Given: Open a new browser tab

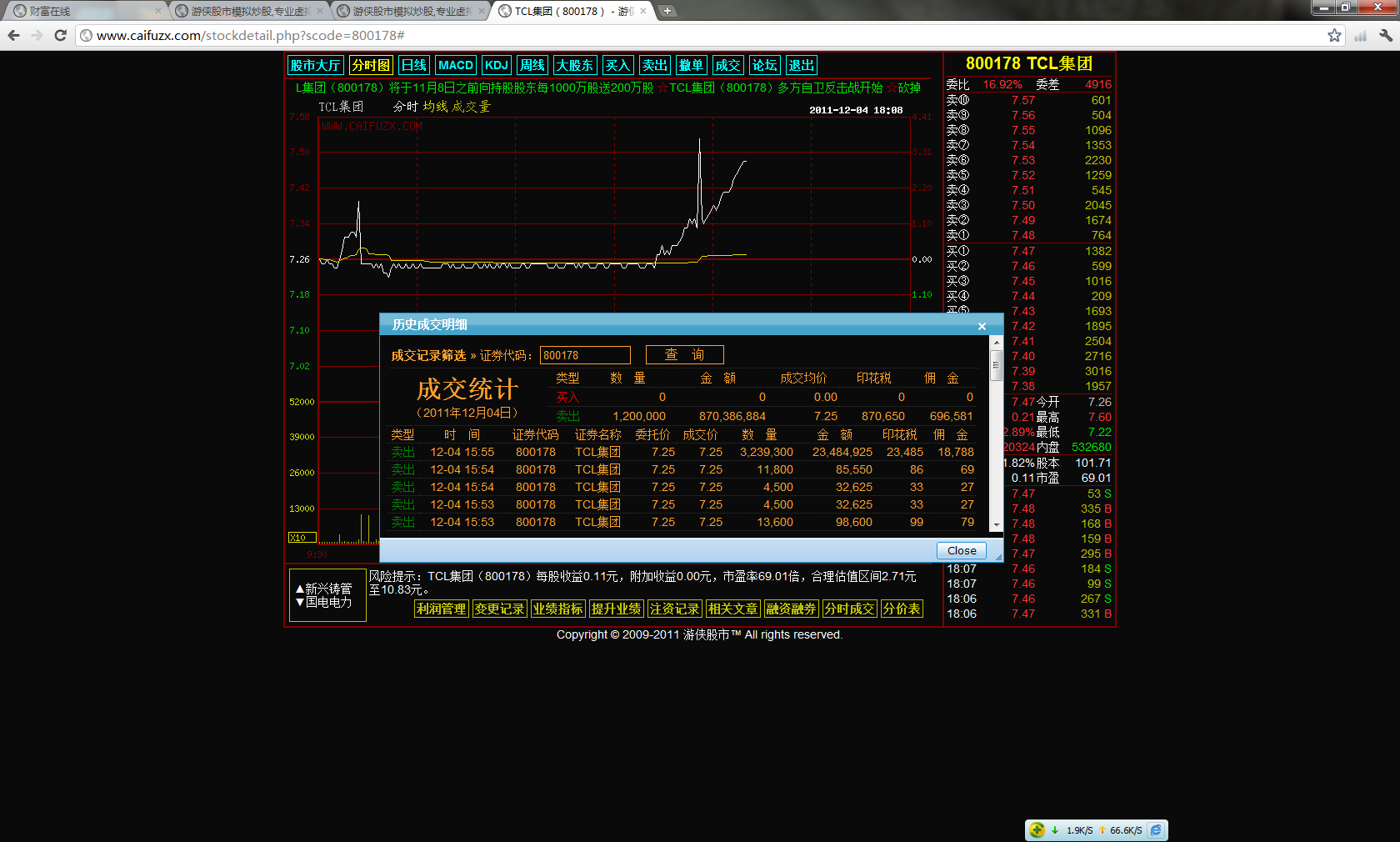Looking at the screenshot, I should pos(667,11).
